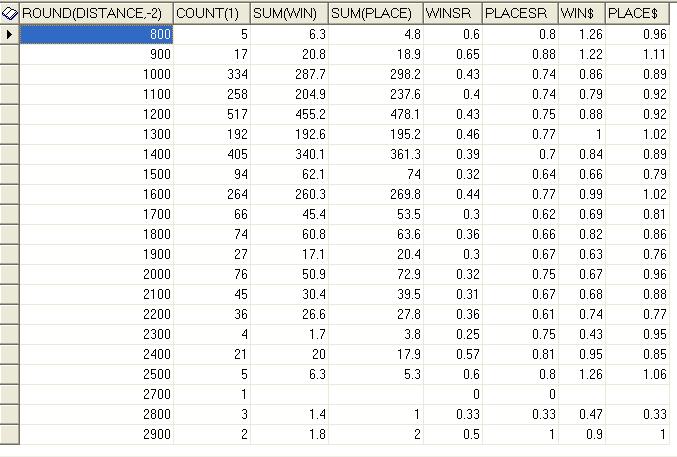Click the PLACESR column header
This screenshot has height=457, width=677.
(x=519, y=14)
